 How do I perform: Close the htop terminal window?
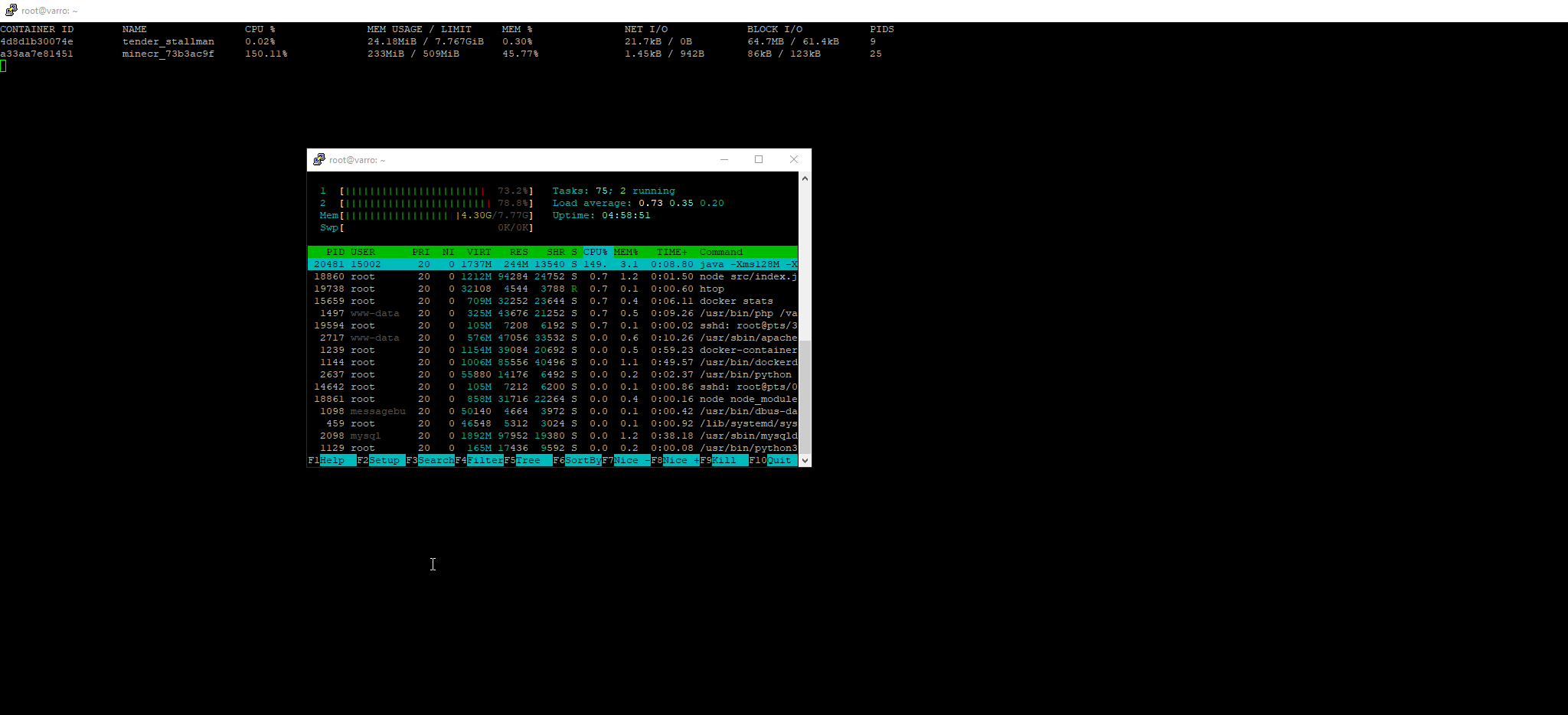[x=794, y=159]
